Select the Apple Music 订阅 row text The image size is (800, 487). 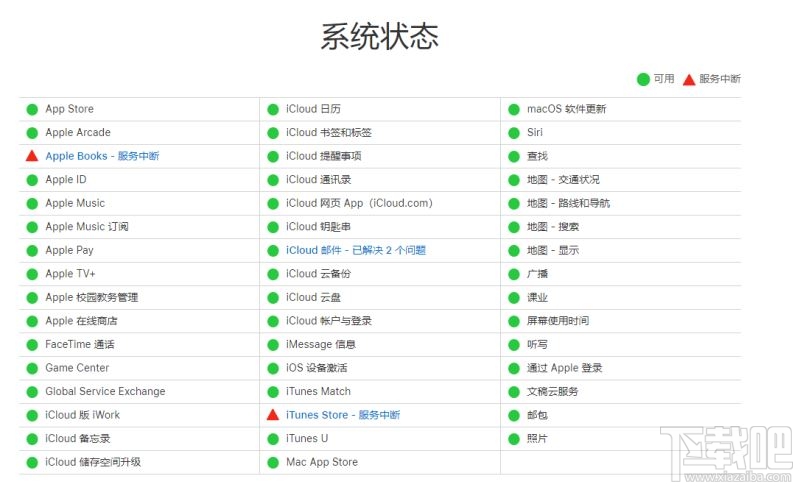pyautogui.click(x=87, y=226)
